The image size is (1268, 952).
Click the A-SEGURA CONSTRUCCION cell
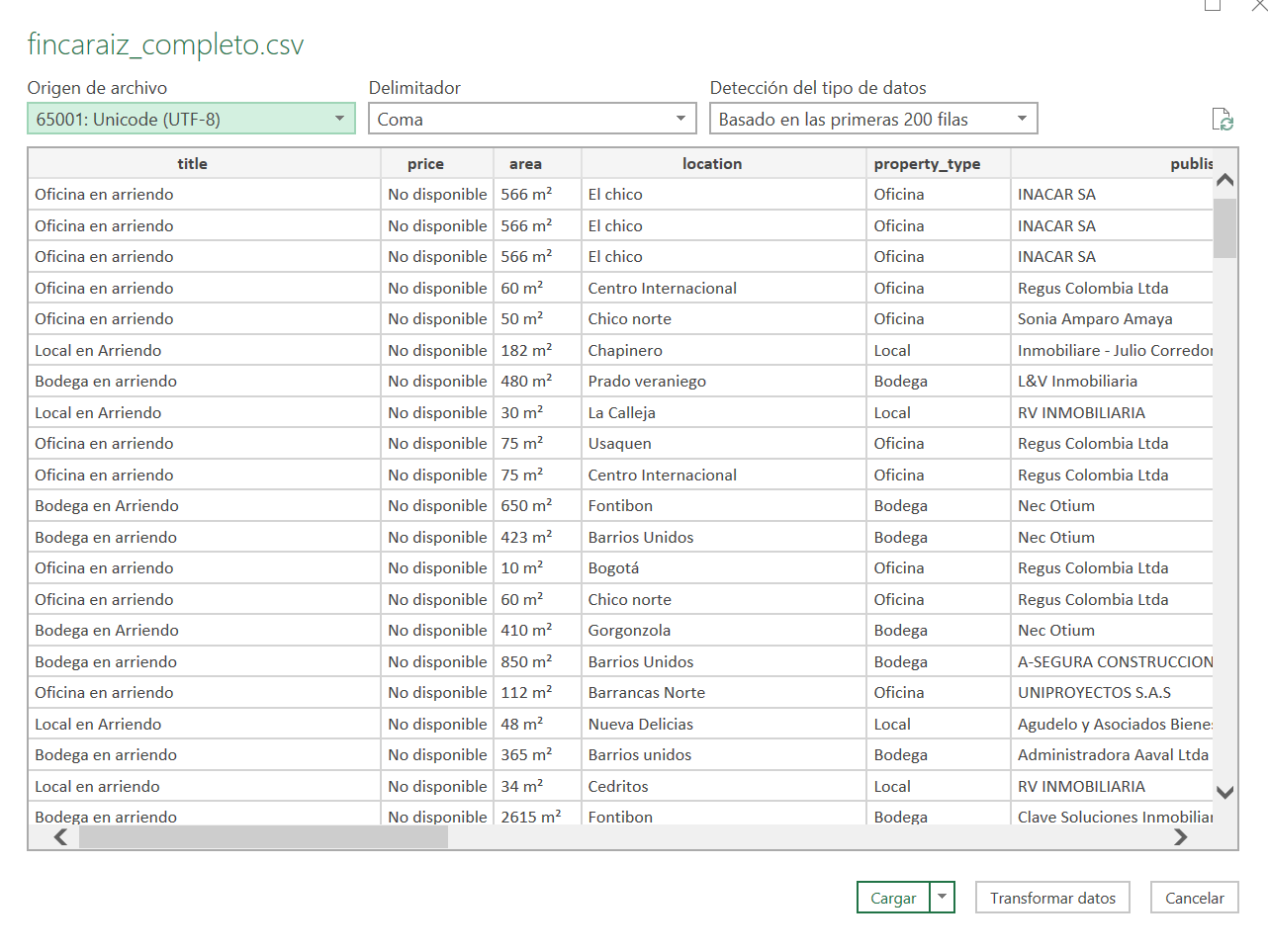1112,661
